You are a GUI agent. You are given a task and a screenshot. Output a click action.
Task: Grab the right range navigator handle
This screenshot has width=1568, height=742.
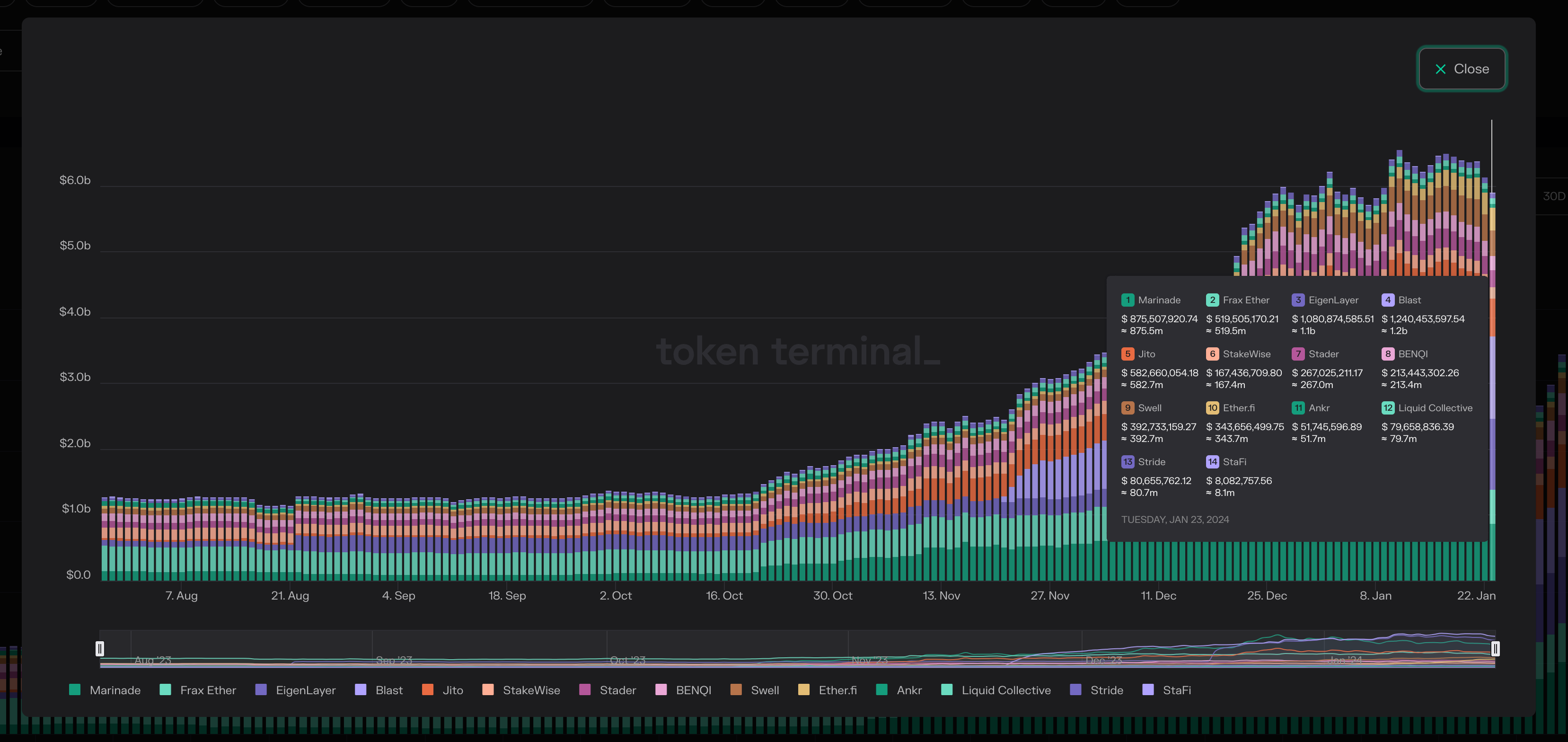pos(1495,648)
